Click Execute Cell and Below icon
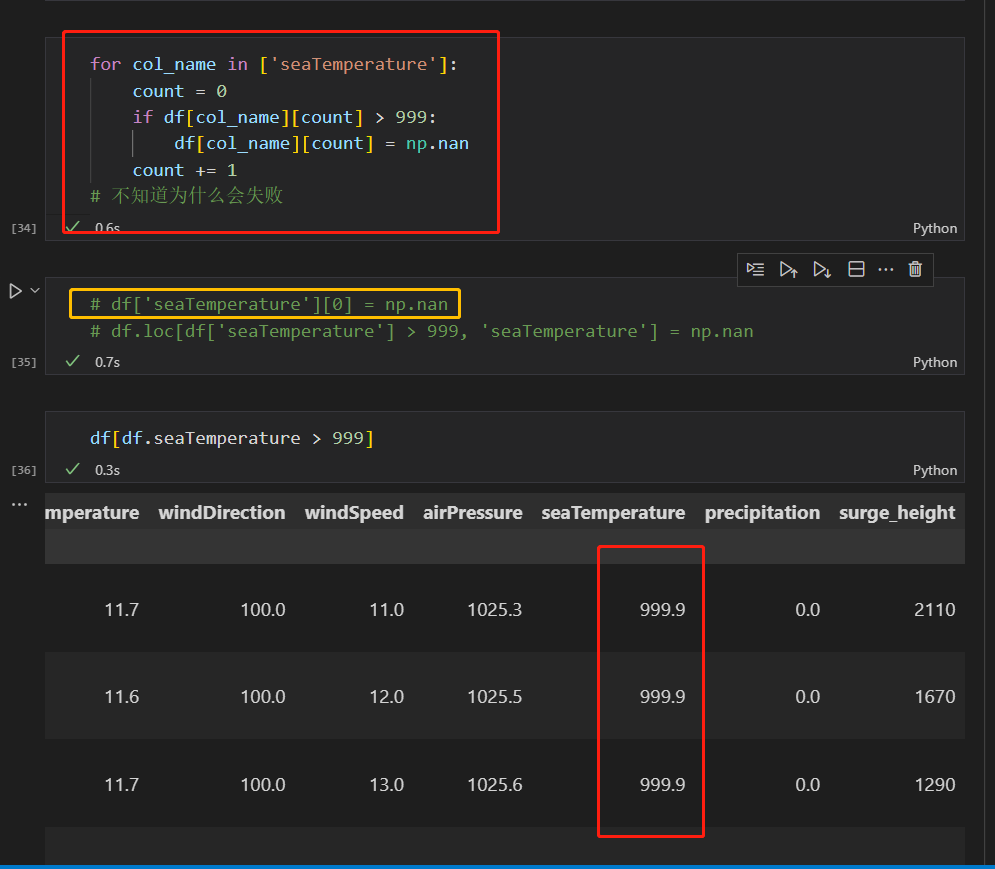The height and width of the screenshot is (869, 995). (822, 269)
